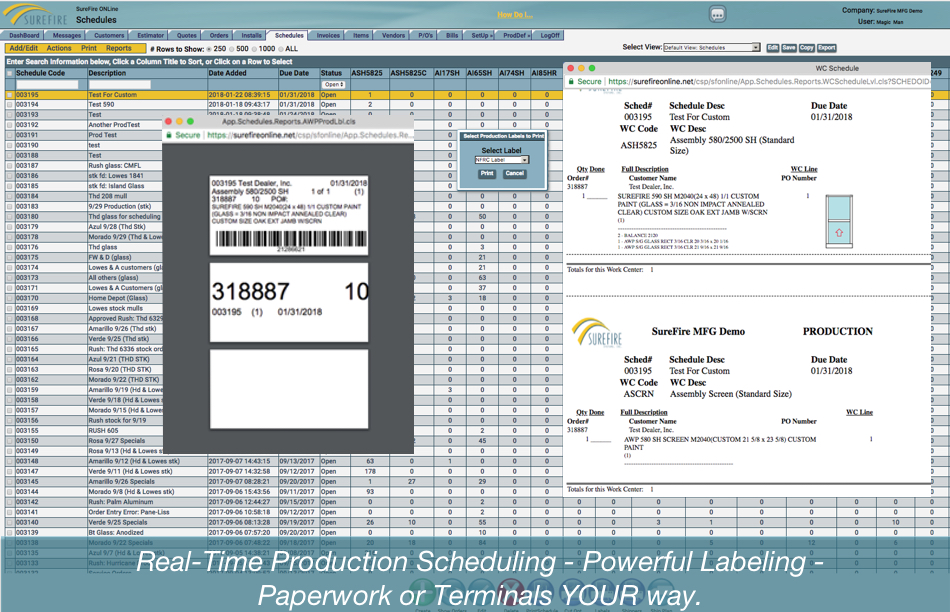
Task: Click the barcode on the production label
Action: pyautogui.click(x=291, y=239)
